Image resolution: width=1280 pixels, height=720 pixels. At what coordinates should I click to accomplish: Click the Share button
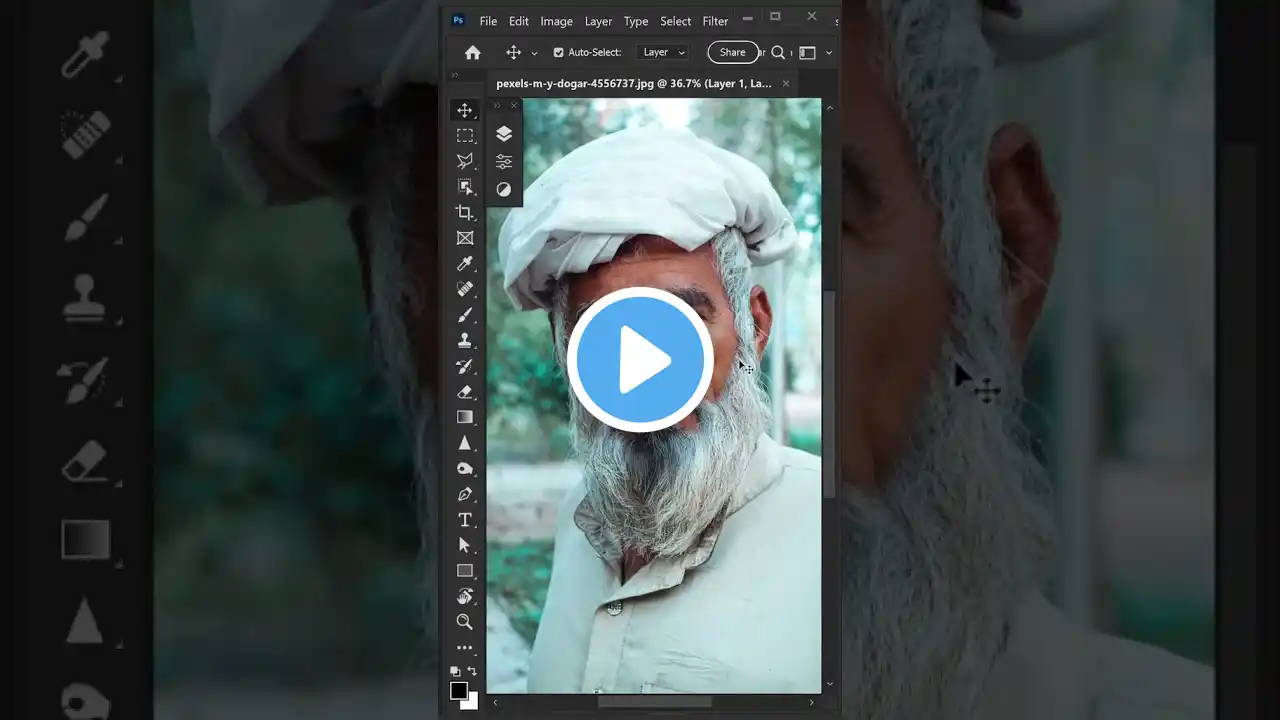click(x=733, y=52)
